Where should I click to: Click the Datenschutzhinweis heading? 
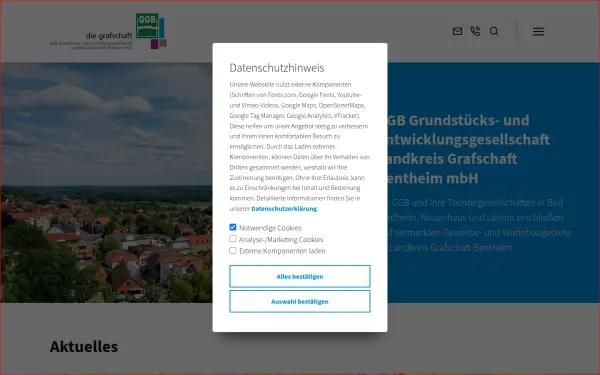click(x=277, y=68)
